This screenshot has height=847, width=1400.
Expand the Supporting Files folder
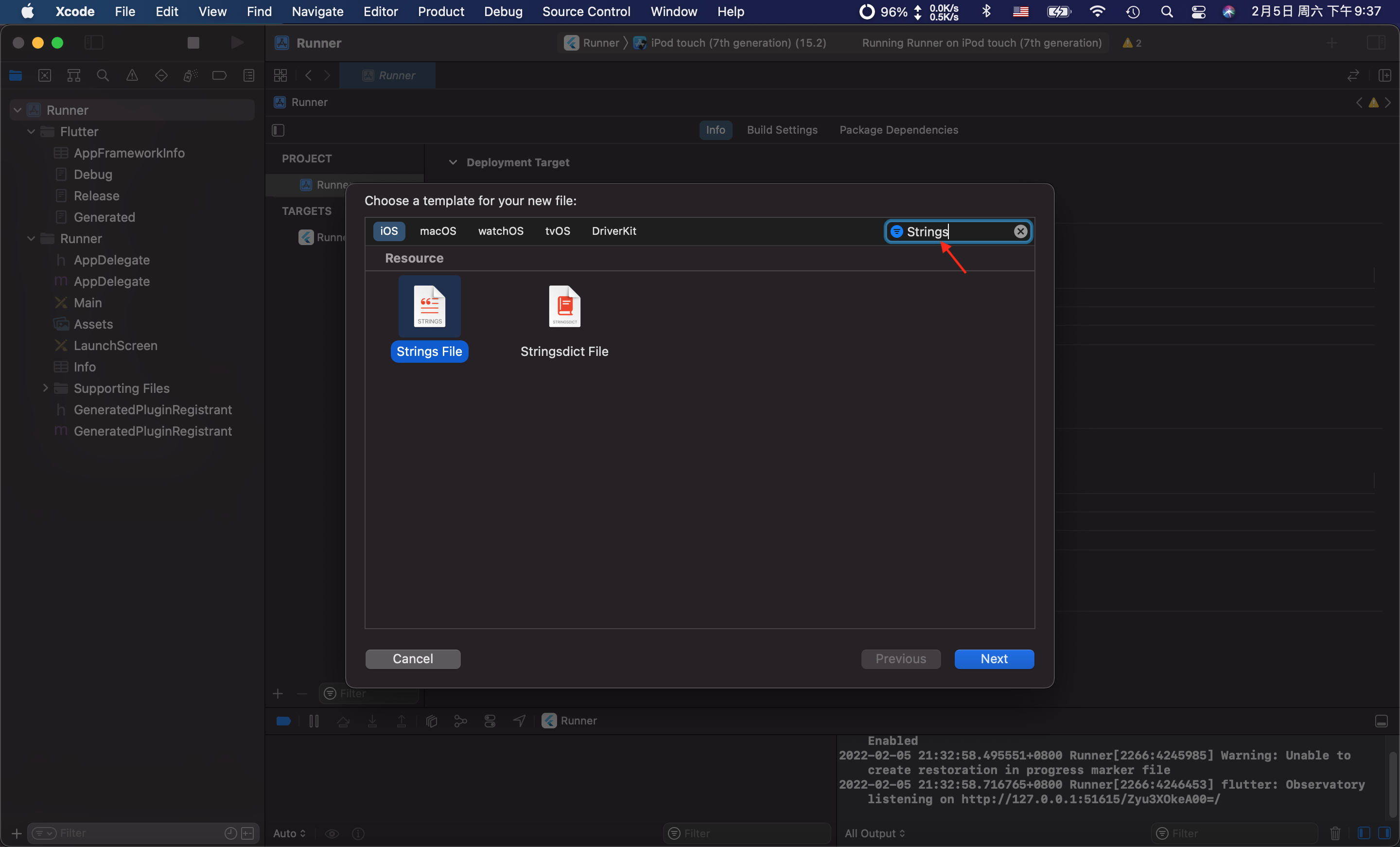click(x=46, y=388)
